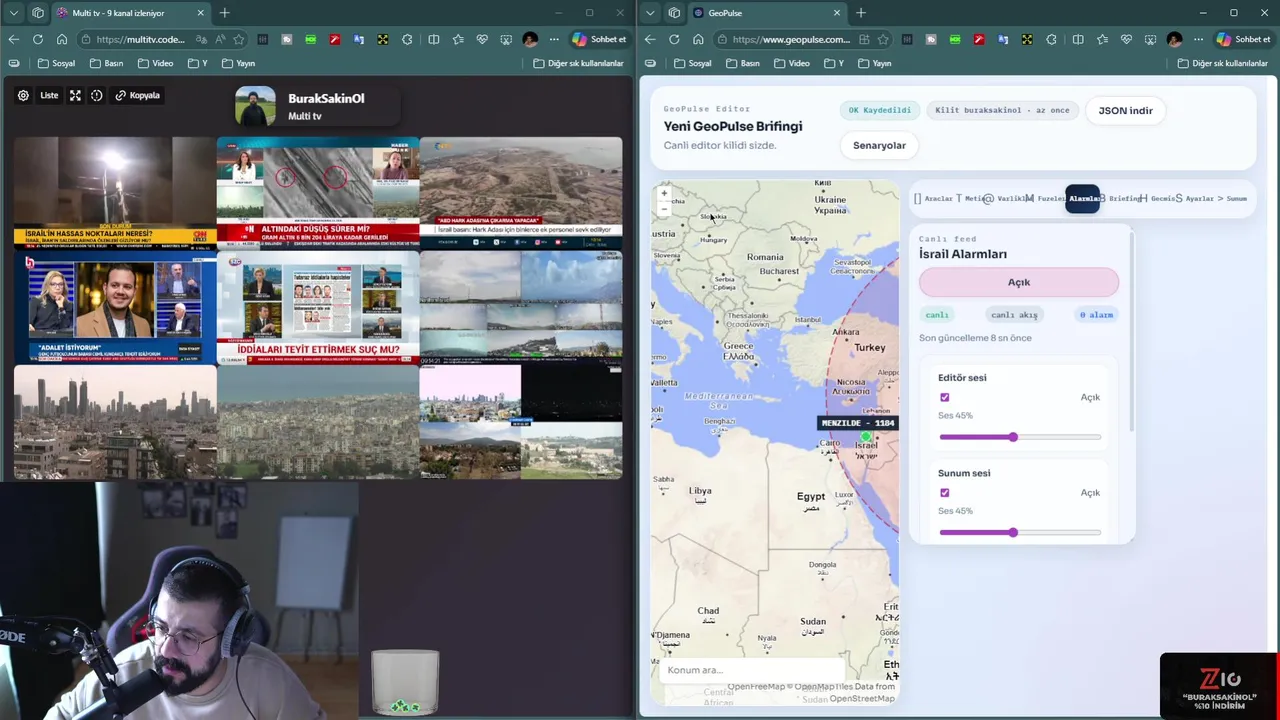Click the Kopyala link button
The height and width of the screenshot is (720, 1280).
pyautogui.click(x=138, y=96)
